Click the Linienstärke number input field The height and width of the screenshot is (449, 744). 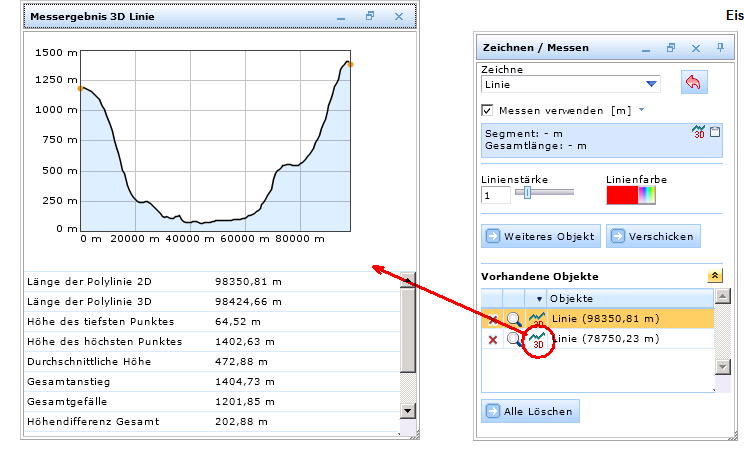[x=495, y=196]
